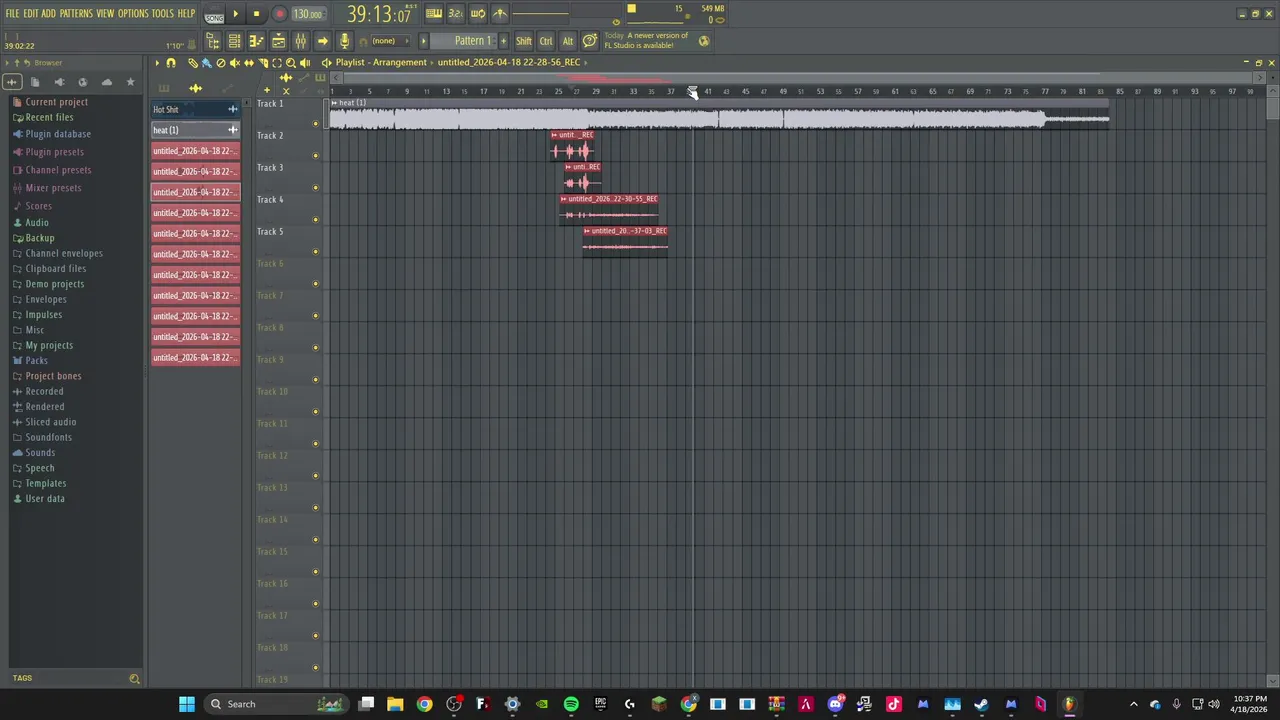
Task: Mute Track 6 using its yellow dot
Action: (x=316, y=284)
